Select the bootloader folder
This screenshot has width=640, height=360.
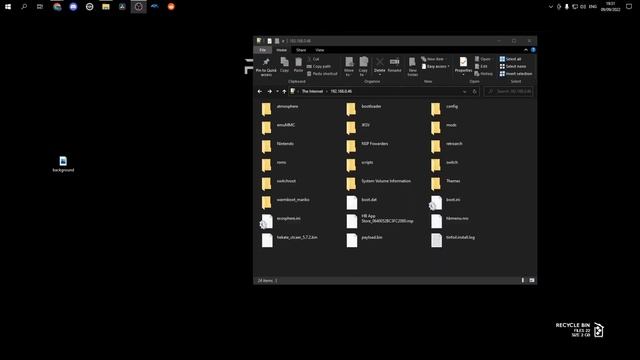click(364, 109)
